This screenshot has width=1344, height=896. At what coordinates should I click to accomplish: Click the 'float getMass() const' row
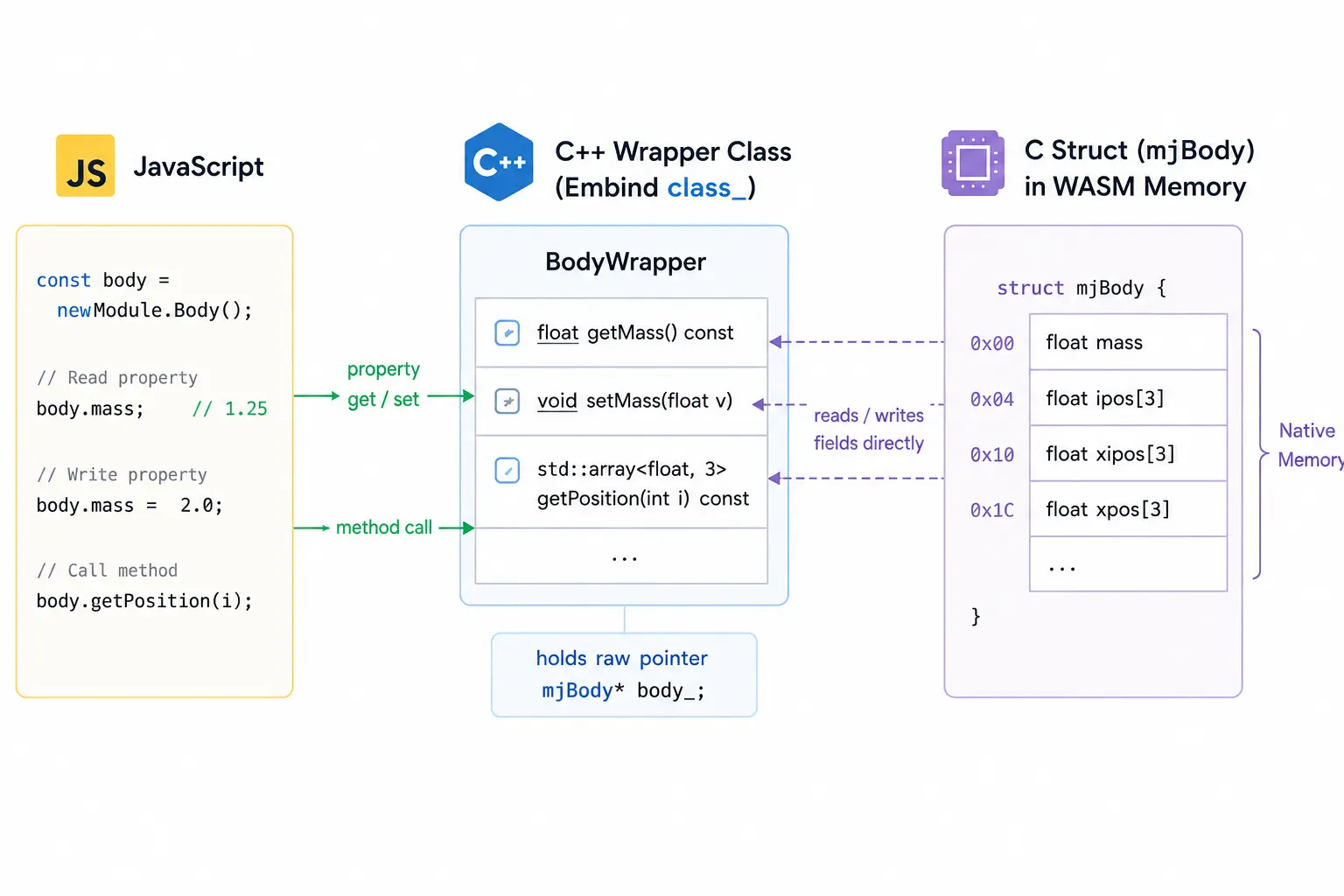pos(621,332)
